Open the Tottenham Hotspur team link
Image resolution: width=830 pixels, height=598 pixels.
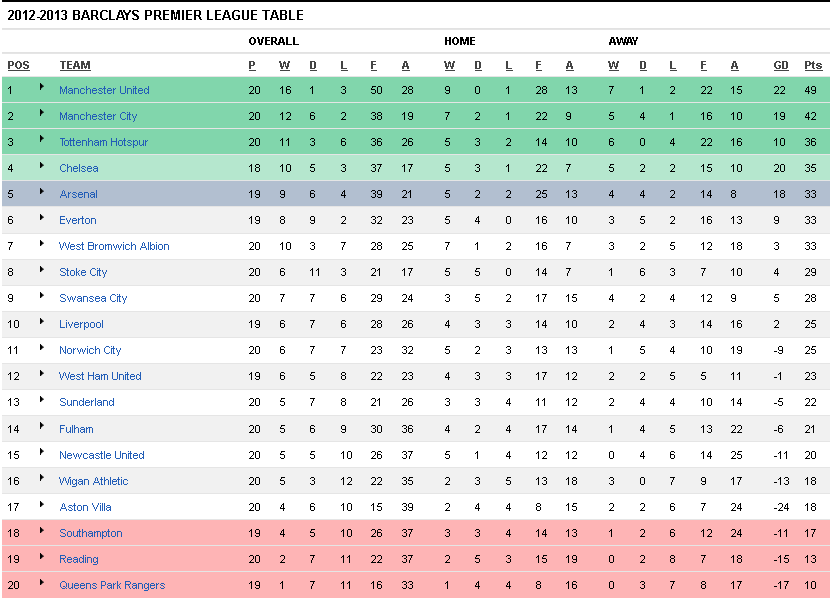click(103, 142)
